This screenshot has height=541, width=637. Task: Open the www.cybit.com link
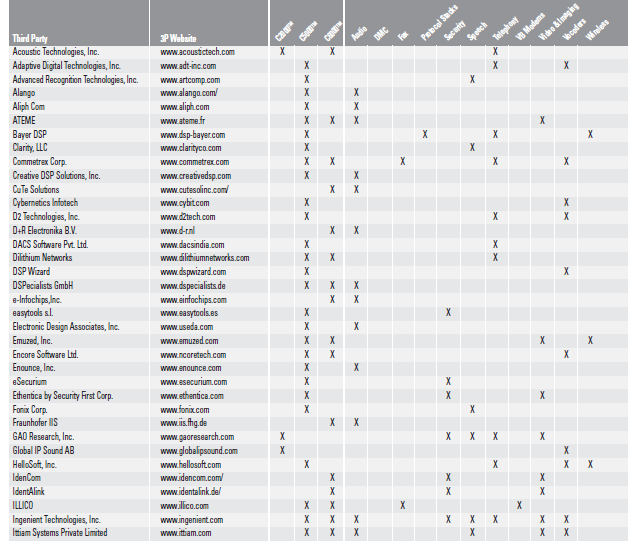coord(185,203)
